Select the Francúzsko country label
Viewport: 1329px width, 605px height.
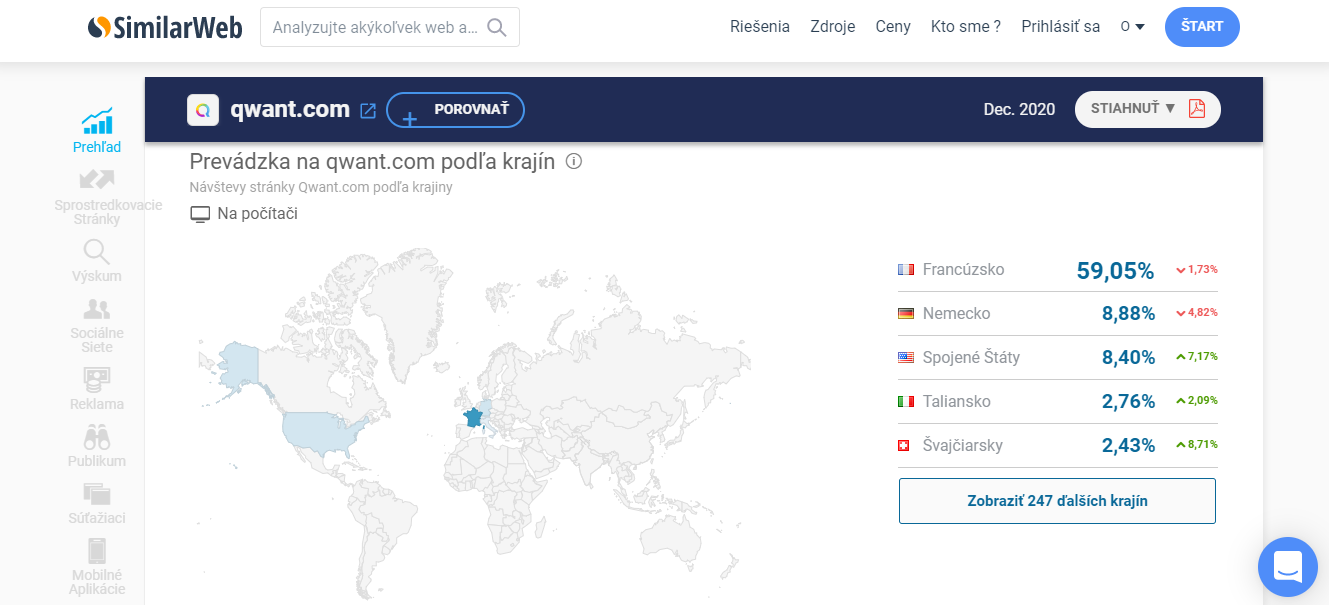(964, 270)
